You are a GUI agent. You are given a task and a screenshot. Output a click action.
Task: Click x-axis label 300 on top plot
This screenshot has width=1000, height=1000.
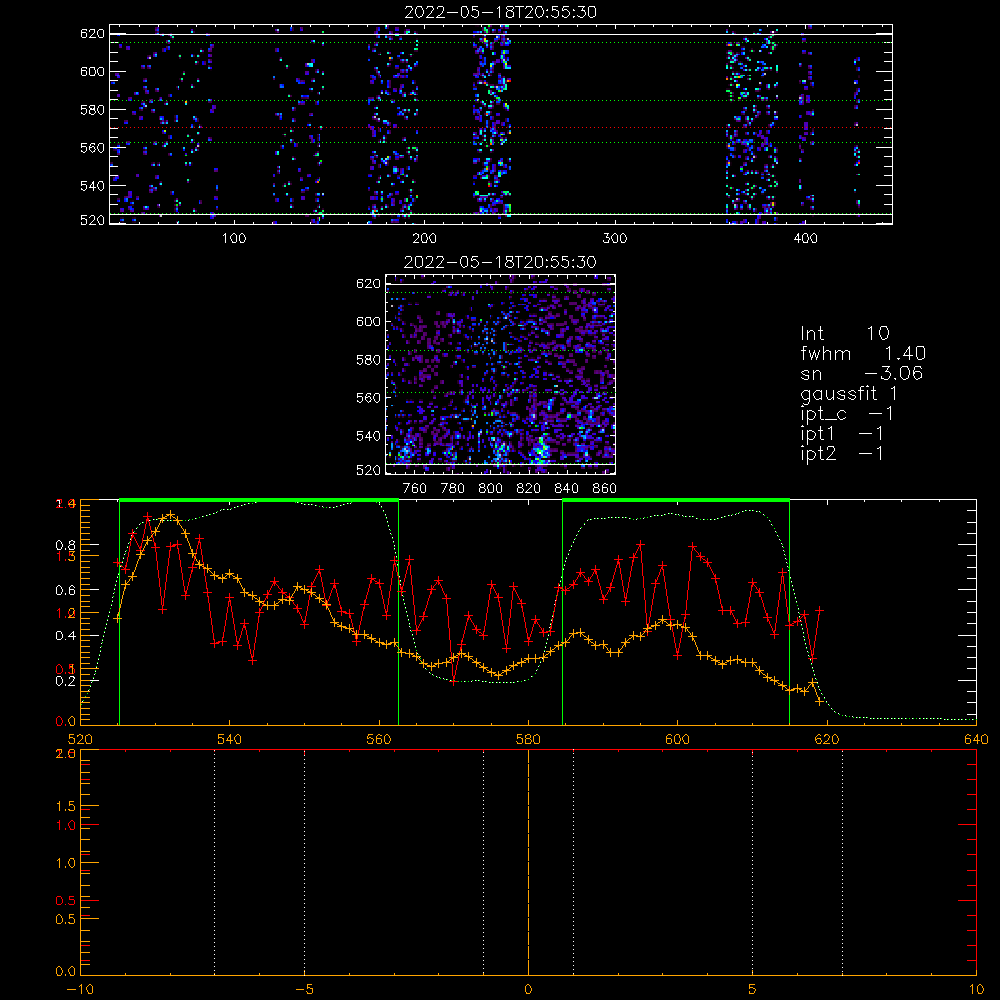pos(615,239)
